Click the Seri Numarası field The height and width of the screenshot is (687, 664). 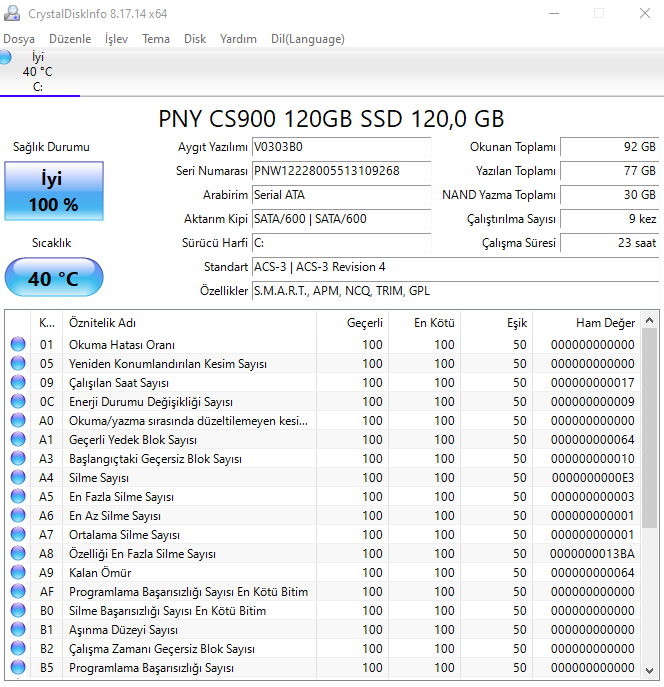[x=342, y=171]
